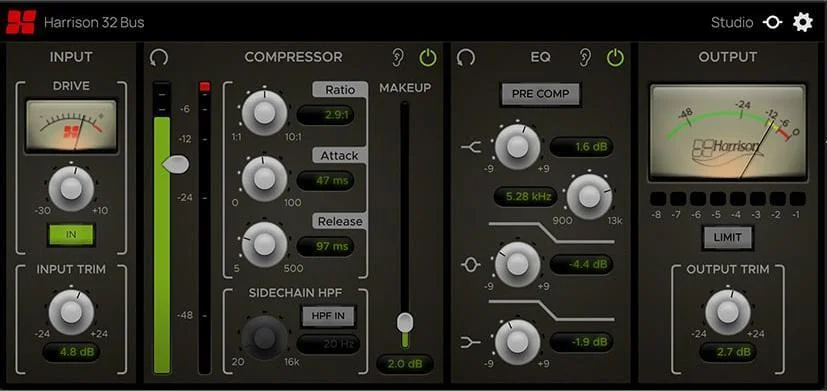Viewport: 827px width, 391px height.
Task: Toggle the Drive IN button
Action: click(71, 235)
